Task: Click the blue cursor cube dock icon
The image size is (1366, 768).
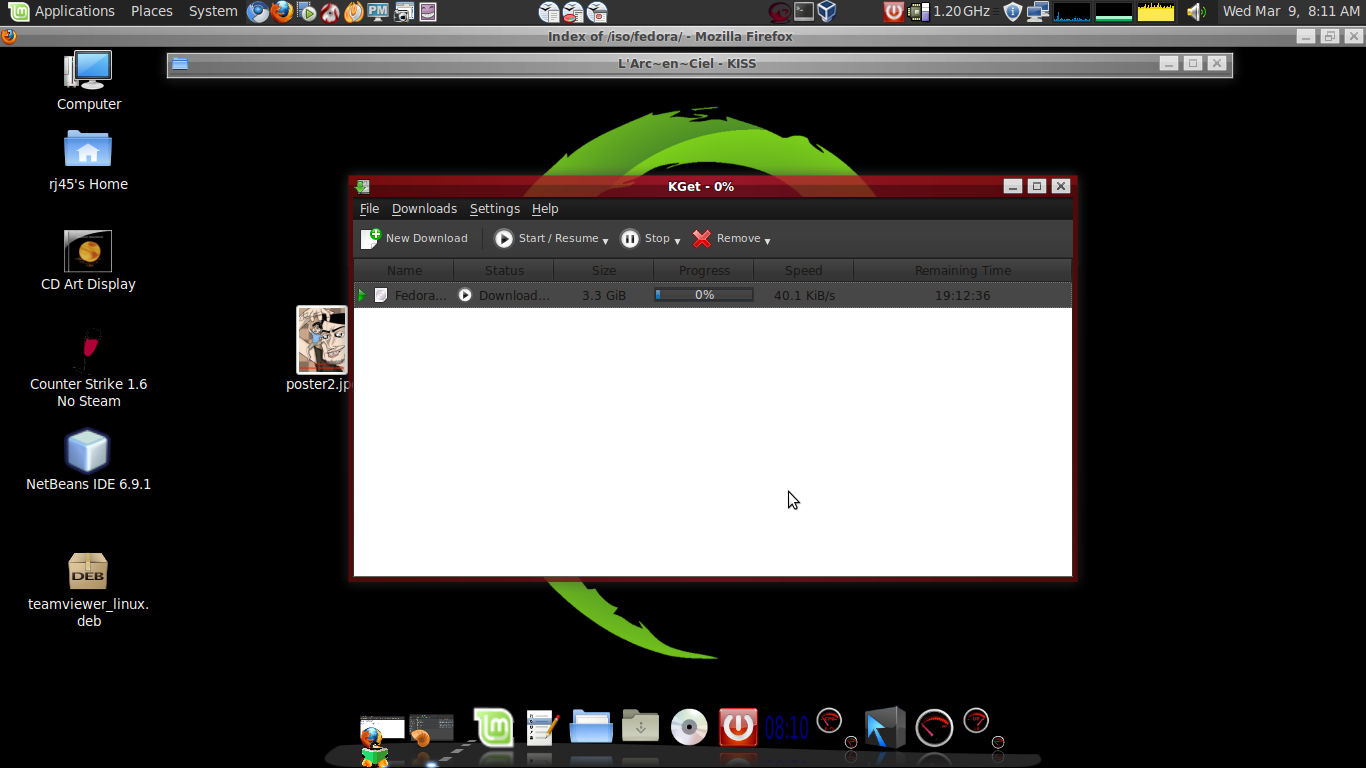Action: tap(885, 728)
